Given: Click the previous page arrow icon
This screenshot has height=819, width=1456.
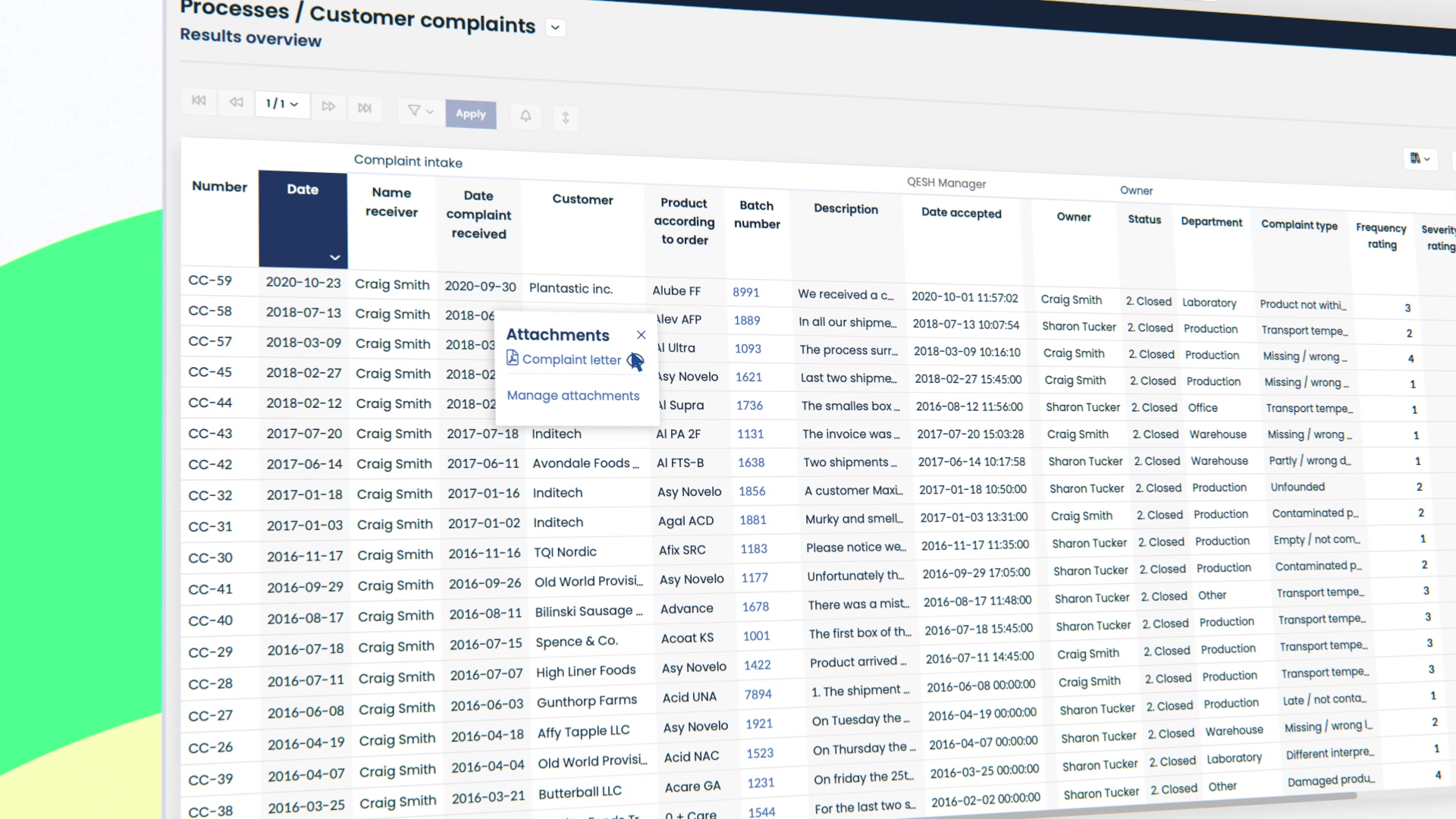Looking at the screenshot, I should [x=236, y=102].
